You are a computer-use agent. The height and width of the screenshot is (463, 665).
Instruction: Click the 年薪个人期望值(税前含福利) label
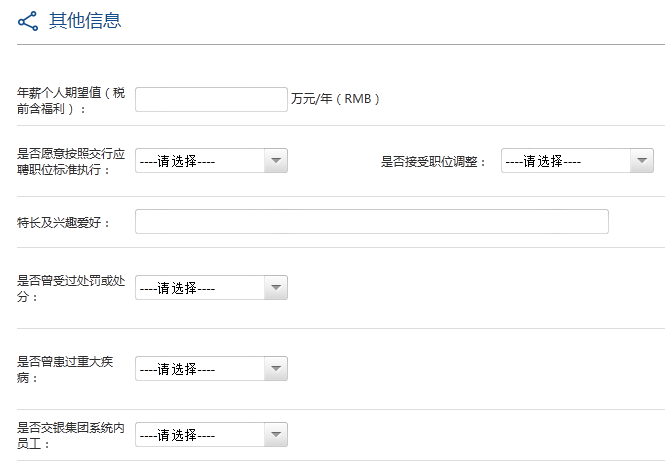click(x=71, y=100)
